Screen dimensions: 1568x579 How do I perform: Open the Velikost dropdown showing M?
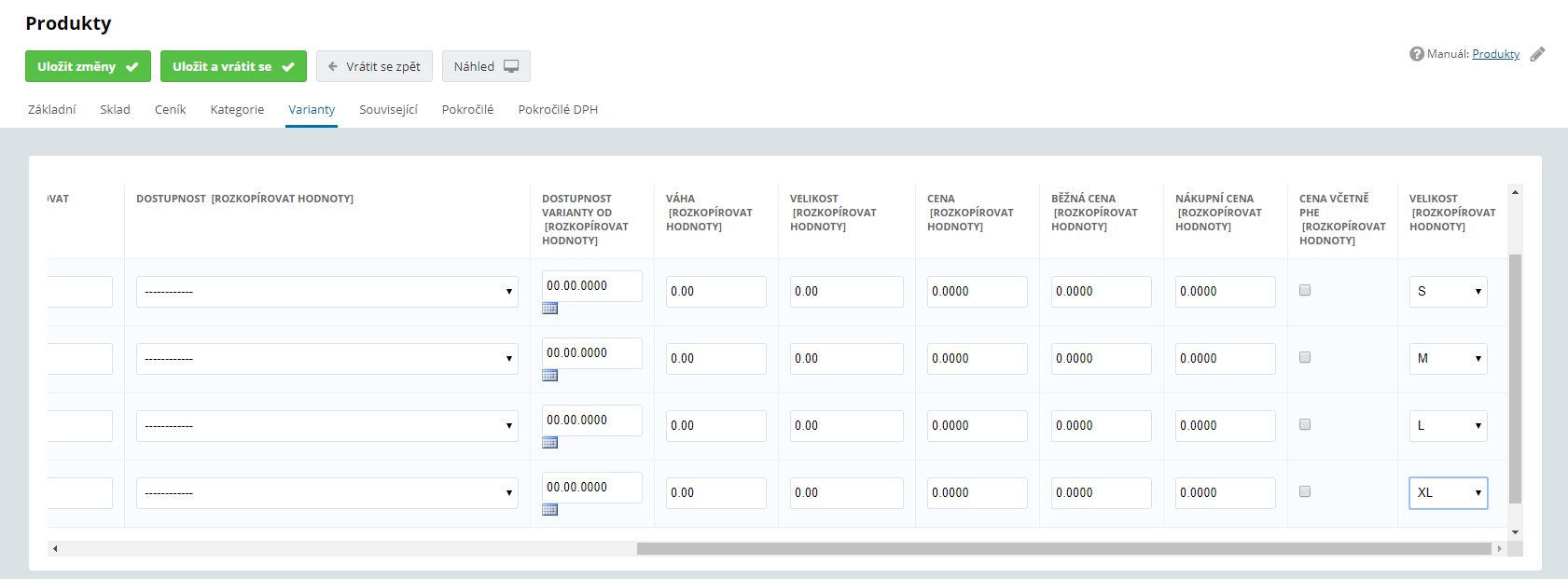point(1448,359)
